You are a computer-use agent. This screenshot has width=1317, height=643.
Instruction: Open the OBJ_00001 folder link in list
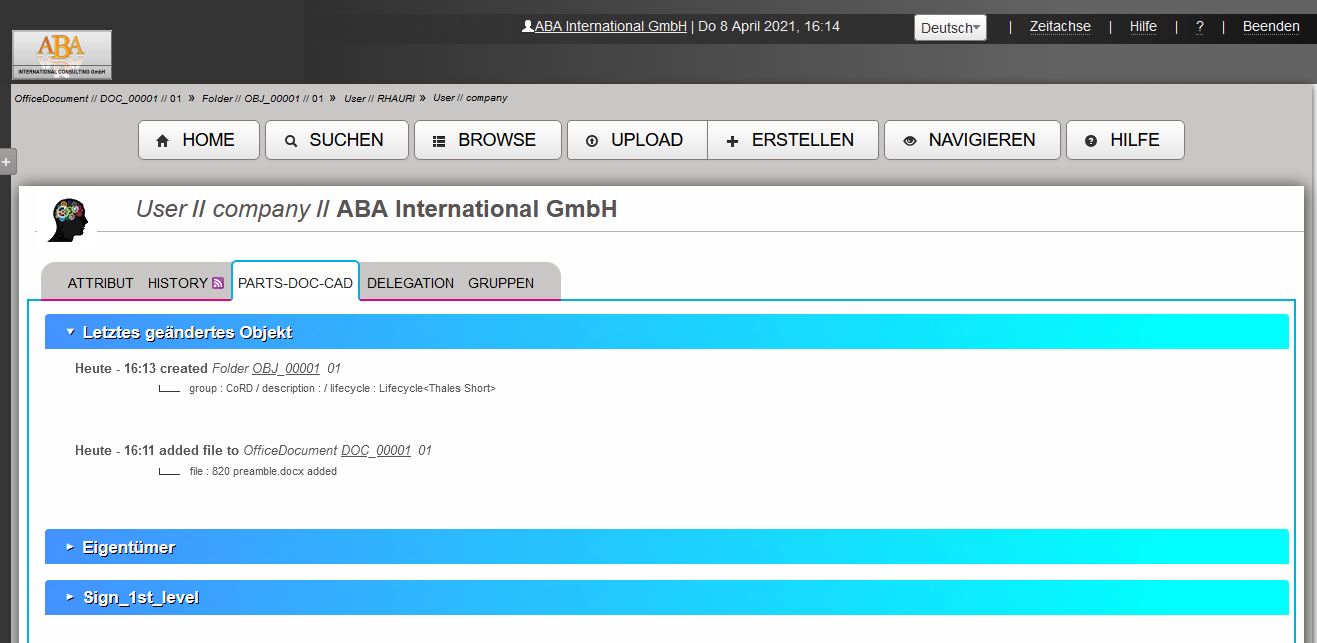tap(286, 369)
